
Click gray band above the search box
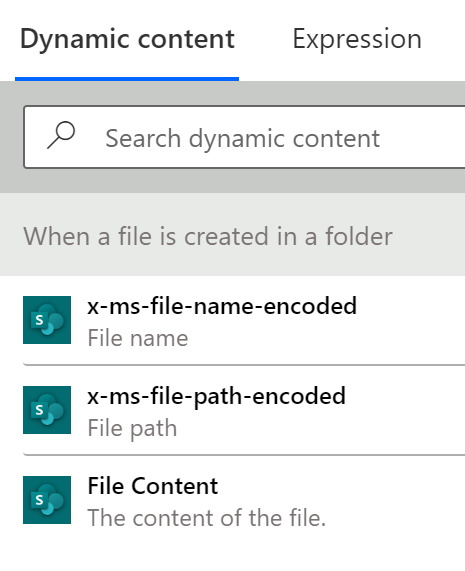point(232,93)
